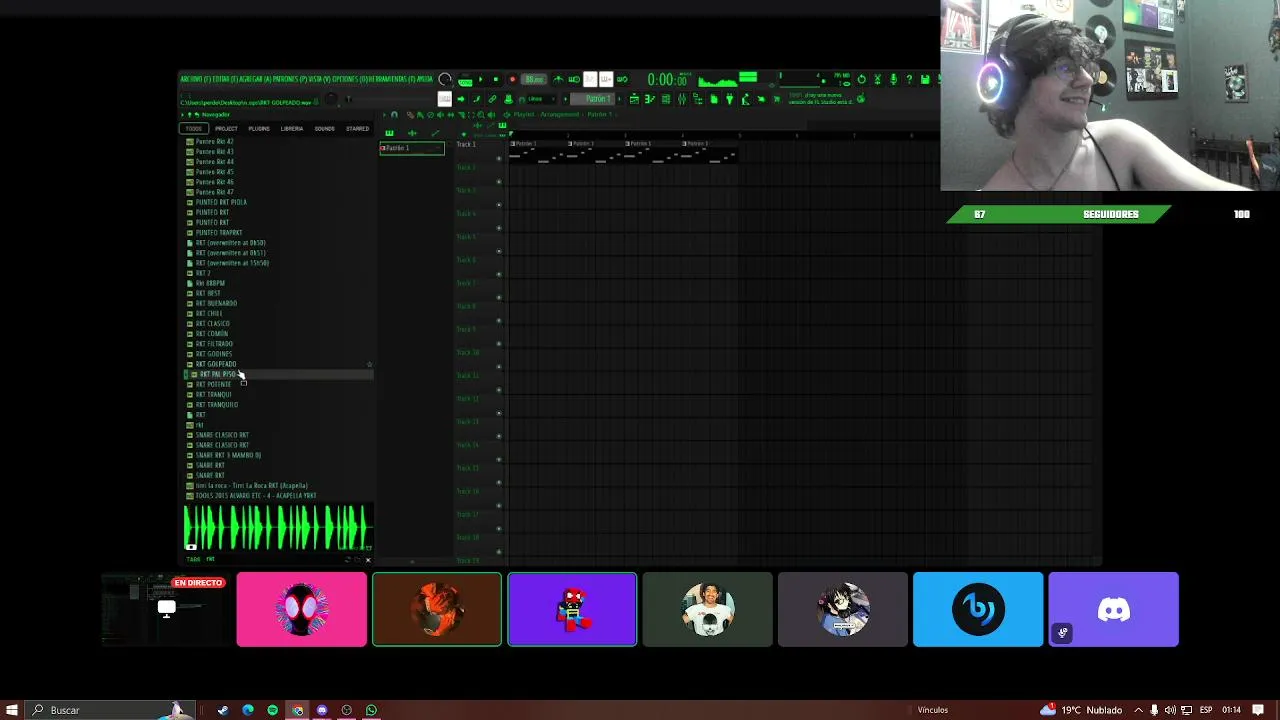
Task: Show the playlist window icon
Action: click(634, 99)
